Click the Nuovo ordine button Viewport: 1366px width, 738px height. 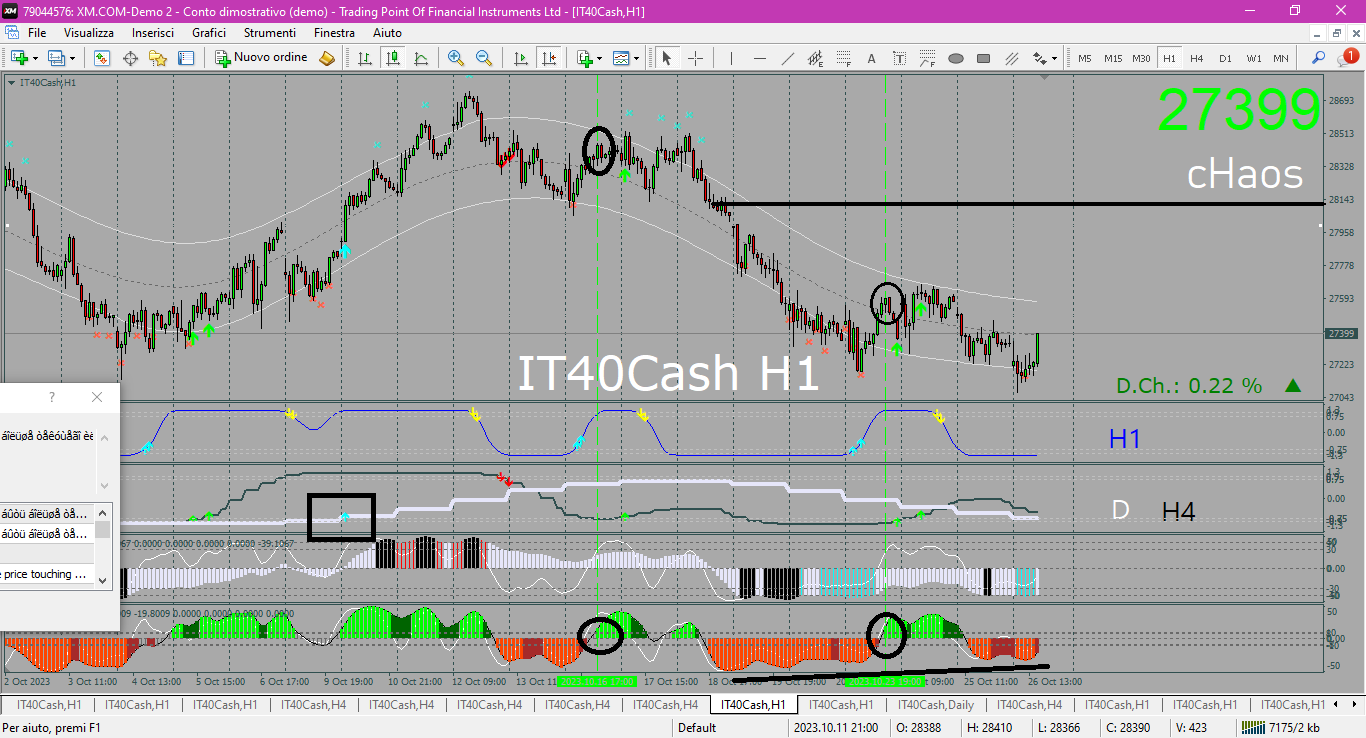pyautogui.click(x=262, y=58)
